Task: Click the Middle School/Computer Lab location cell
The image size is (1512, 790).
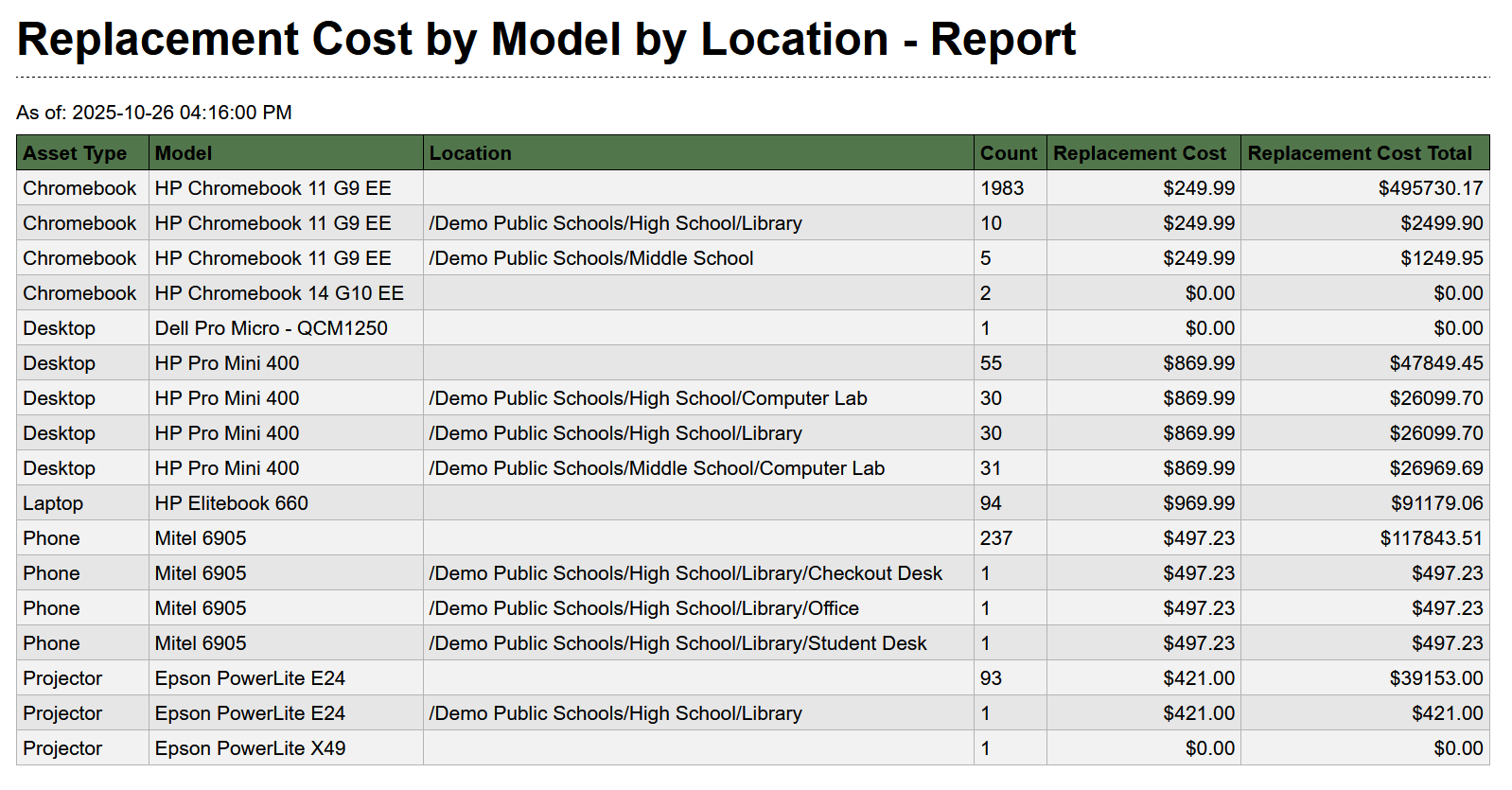Action: click(657, 468)
